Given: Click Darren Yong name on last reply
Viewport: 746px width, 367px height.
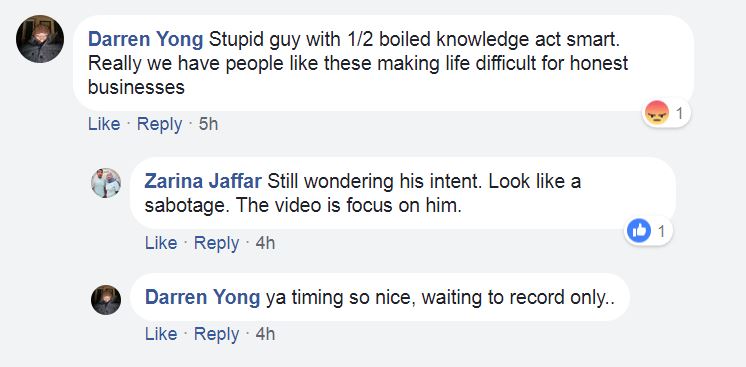Looking at the screenshot, I should tap(202, 298).
